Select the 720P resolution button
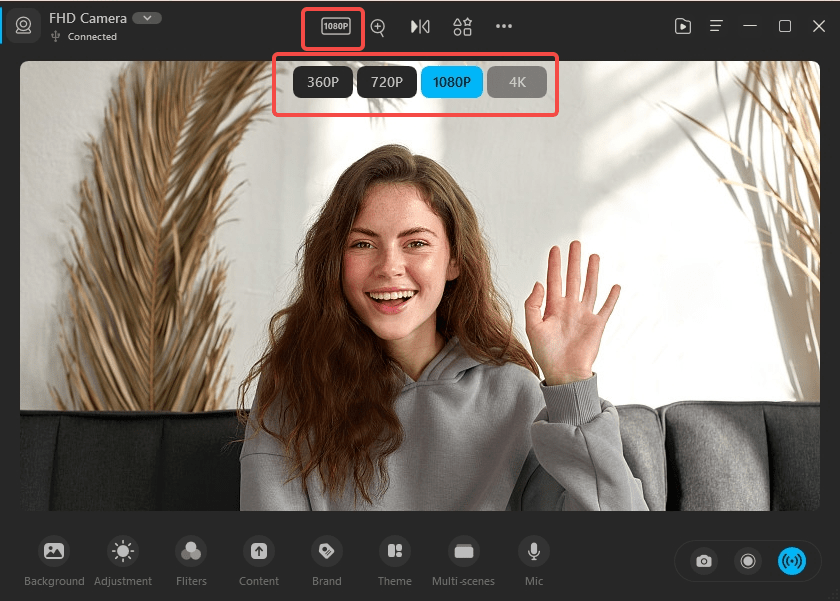Viewport: 840px width, 601px height. (x=387, y=82)
